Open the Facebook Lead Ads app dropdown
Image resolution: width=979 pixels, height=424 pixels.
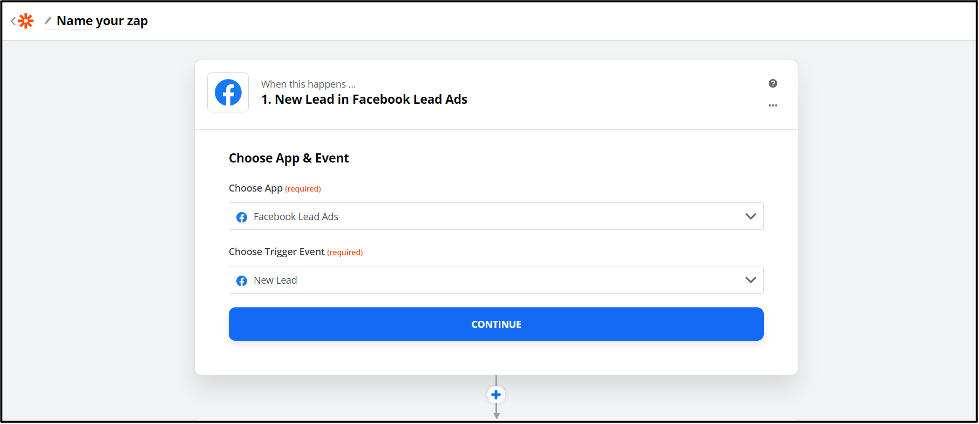496,216
